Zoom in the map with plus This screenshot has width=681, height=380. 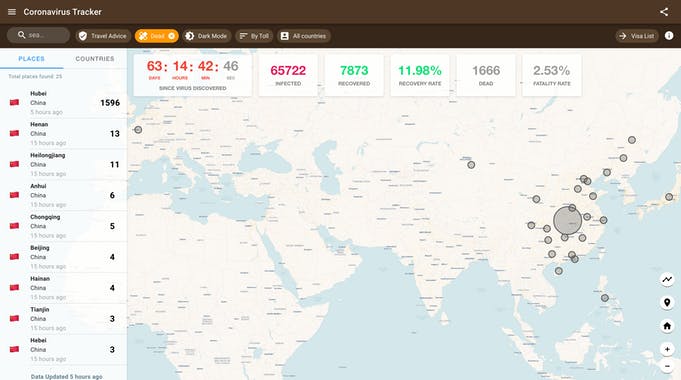click(667, 349)
